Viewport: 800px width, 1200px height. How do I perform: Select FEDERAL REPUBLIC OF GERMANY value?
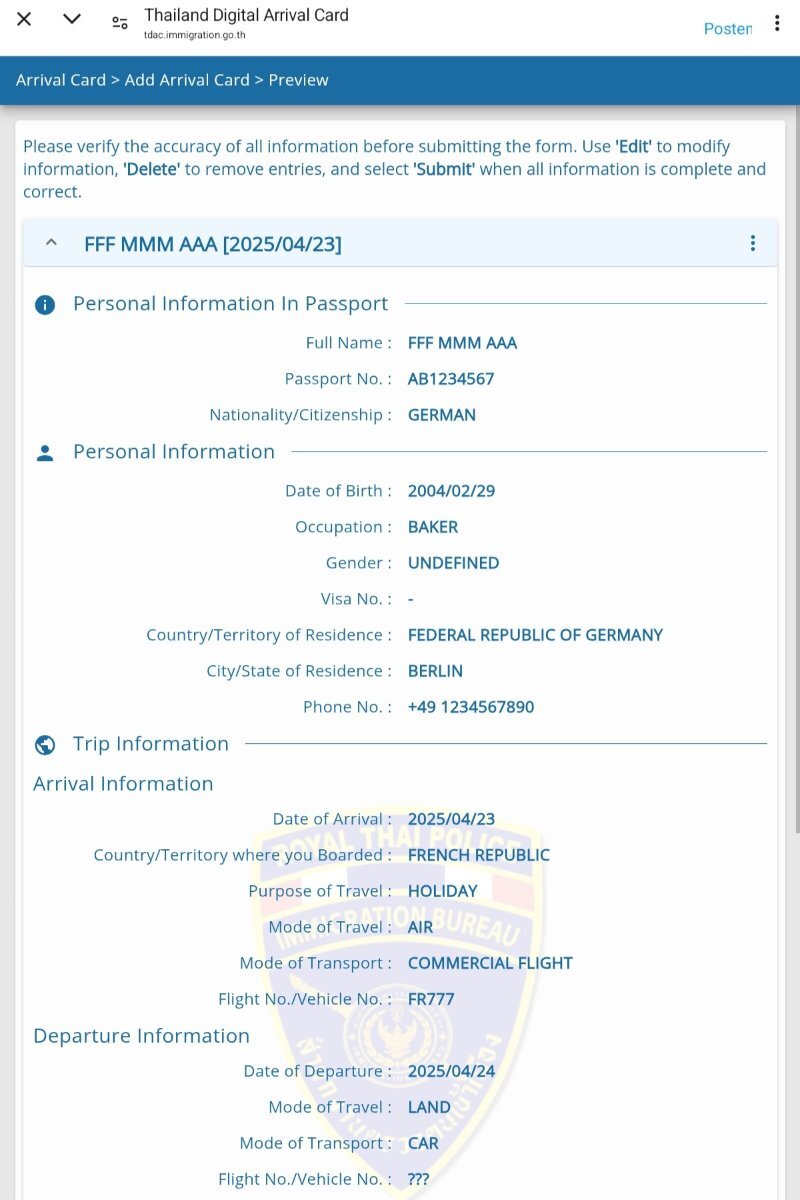(x=535, y=635)
